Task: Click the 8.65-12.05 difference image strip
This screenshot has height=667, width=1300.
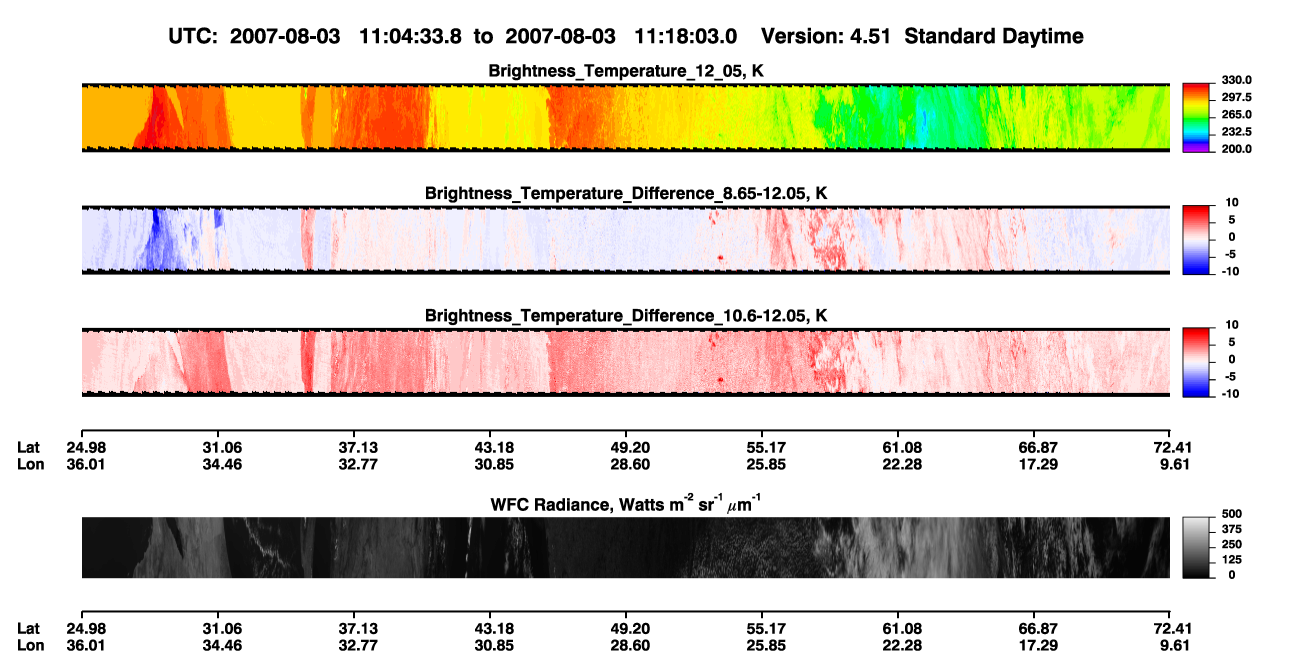Action: (x=625, y=239)
